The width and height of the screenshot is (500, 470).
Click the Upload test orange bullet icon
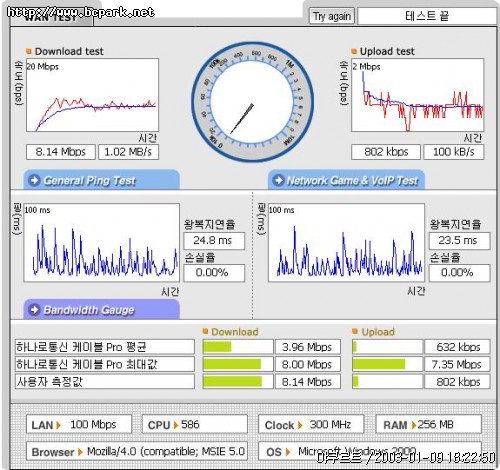(x=354, y=51)
